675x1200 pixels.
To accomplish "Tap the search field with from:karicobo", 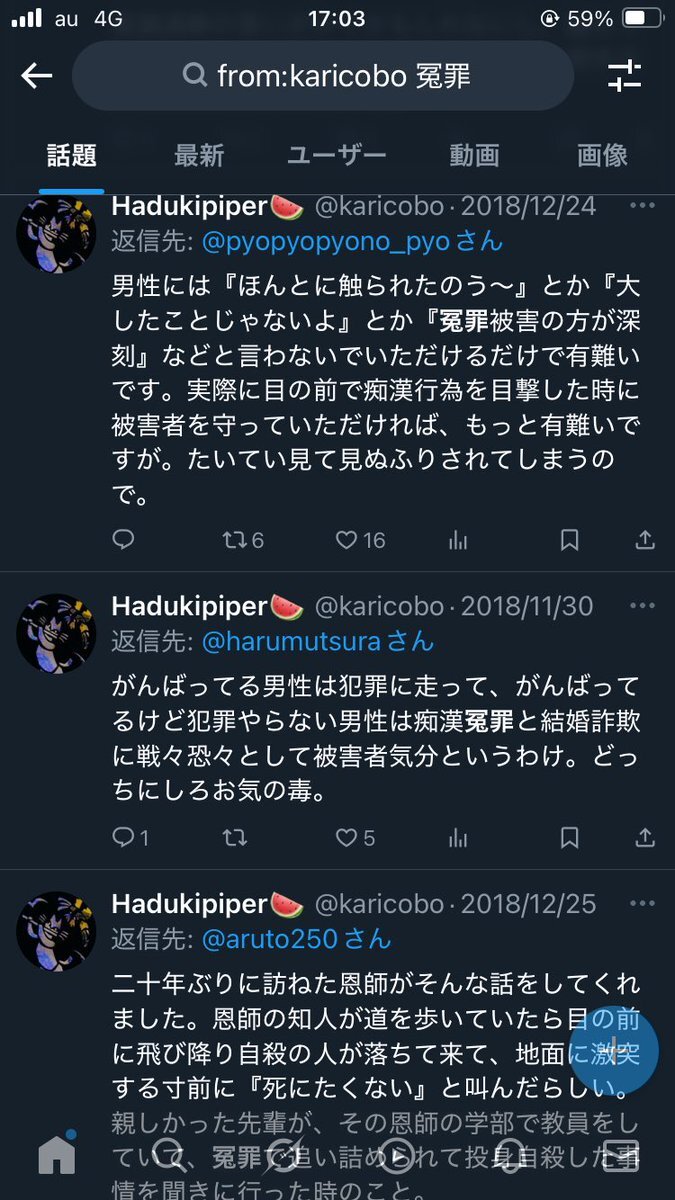I will point(323,76).
